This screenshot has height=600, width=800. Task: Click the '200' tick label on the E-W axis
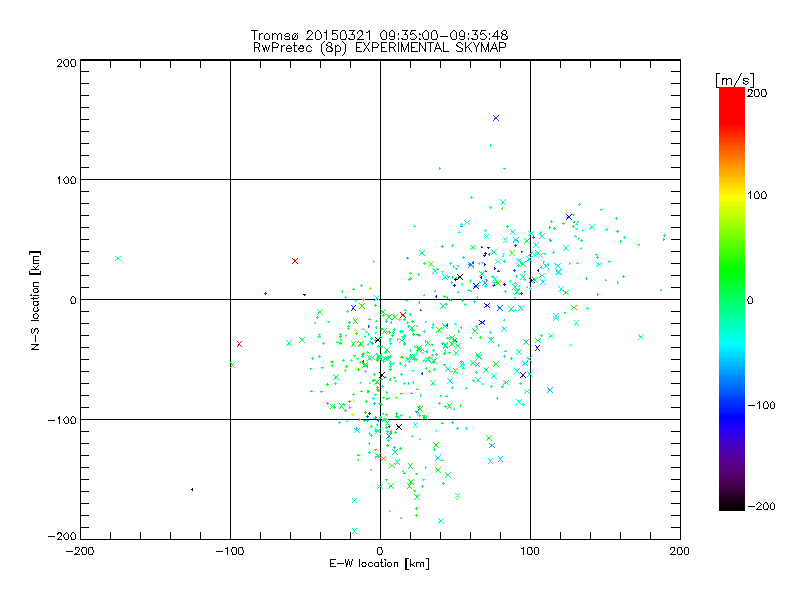pos(680,551)
